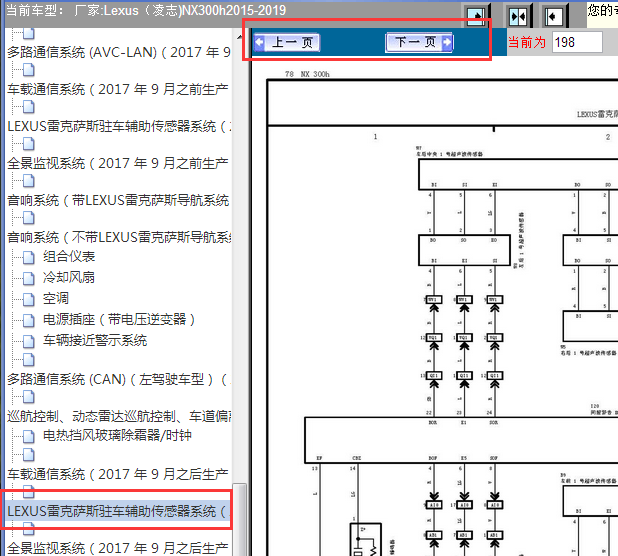
Task: Click the page icon beside 电热挡风玻璃除霜器/时钟
Action: click(28, 436)
